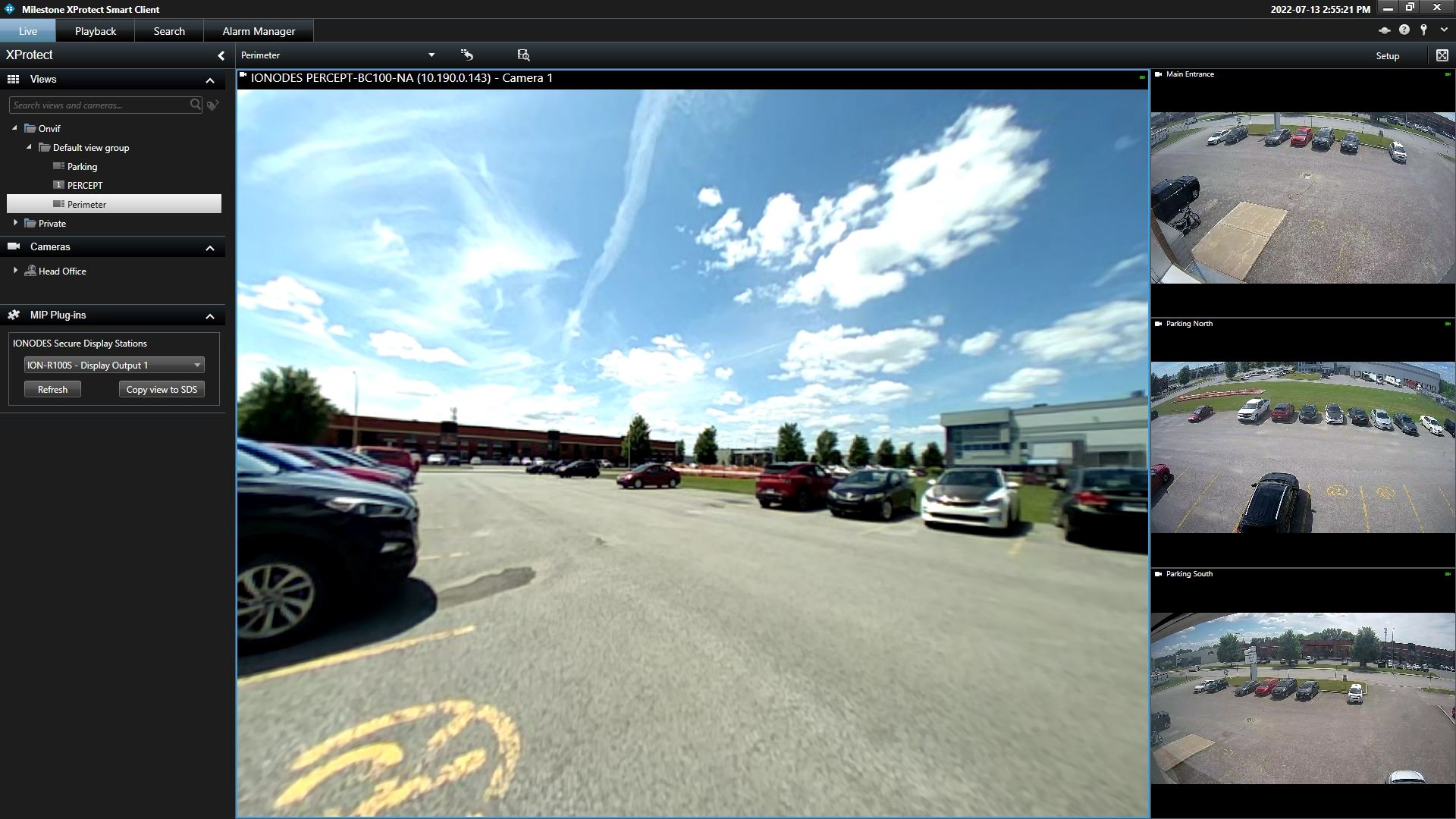
Task: Click the camera icon in the IONODES PERCEPT title bar
Action: click(x=243, y=74)
